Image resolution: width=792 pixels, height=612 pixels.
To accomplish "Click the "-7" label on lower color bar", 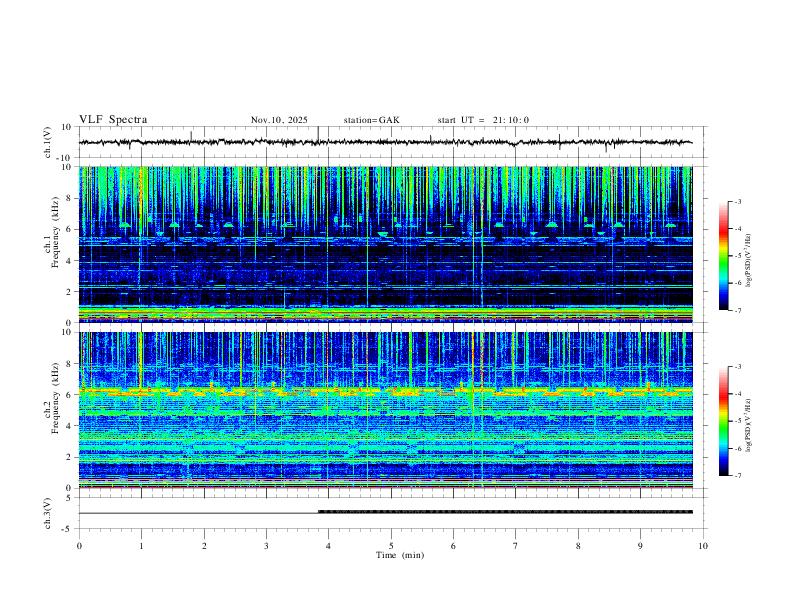I will (738, 476).
